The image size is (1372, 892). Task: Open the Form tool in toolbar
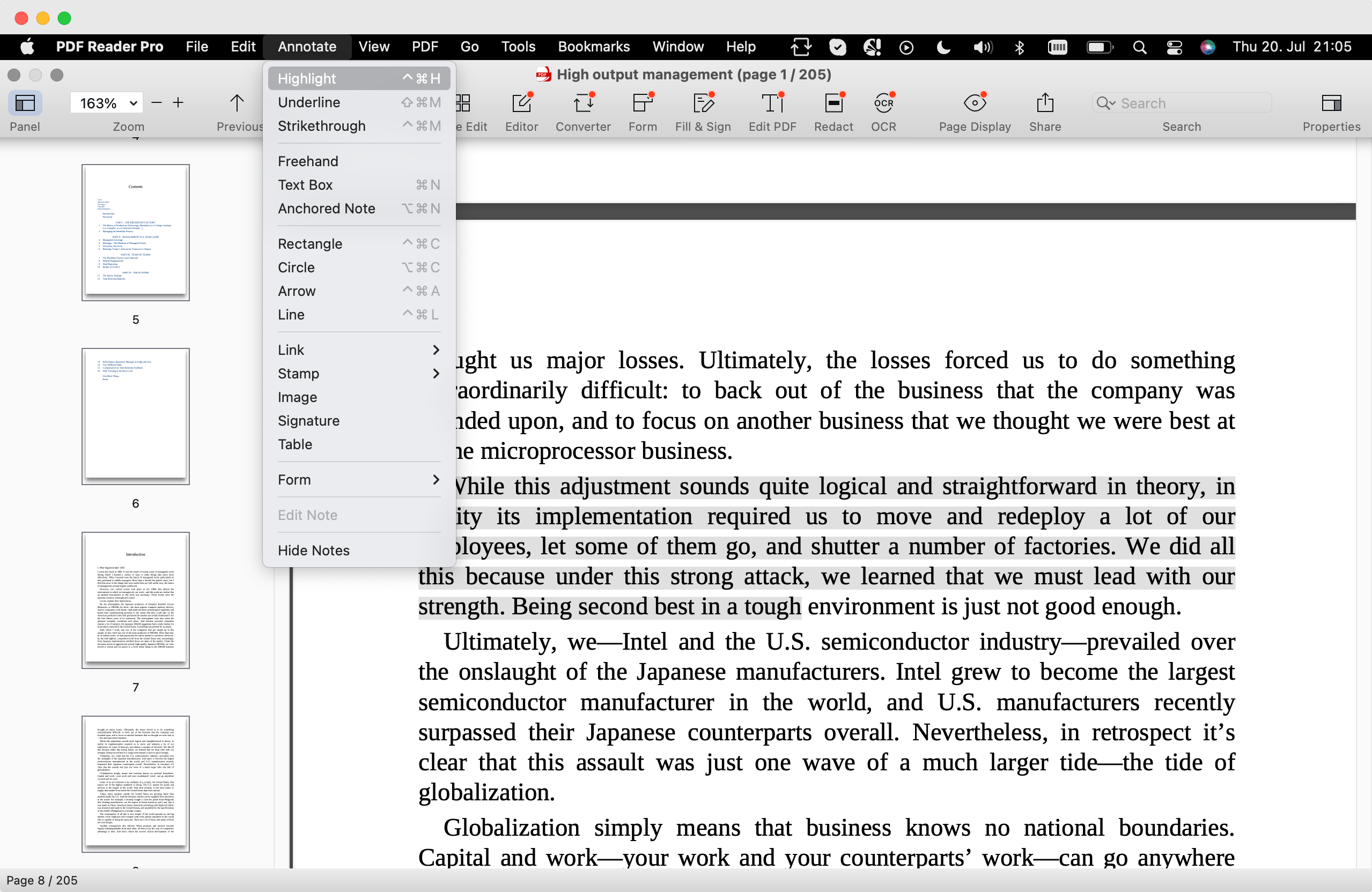tap(642, 103)
